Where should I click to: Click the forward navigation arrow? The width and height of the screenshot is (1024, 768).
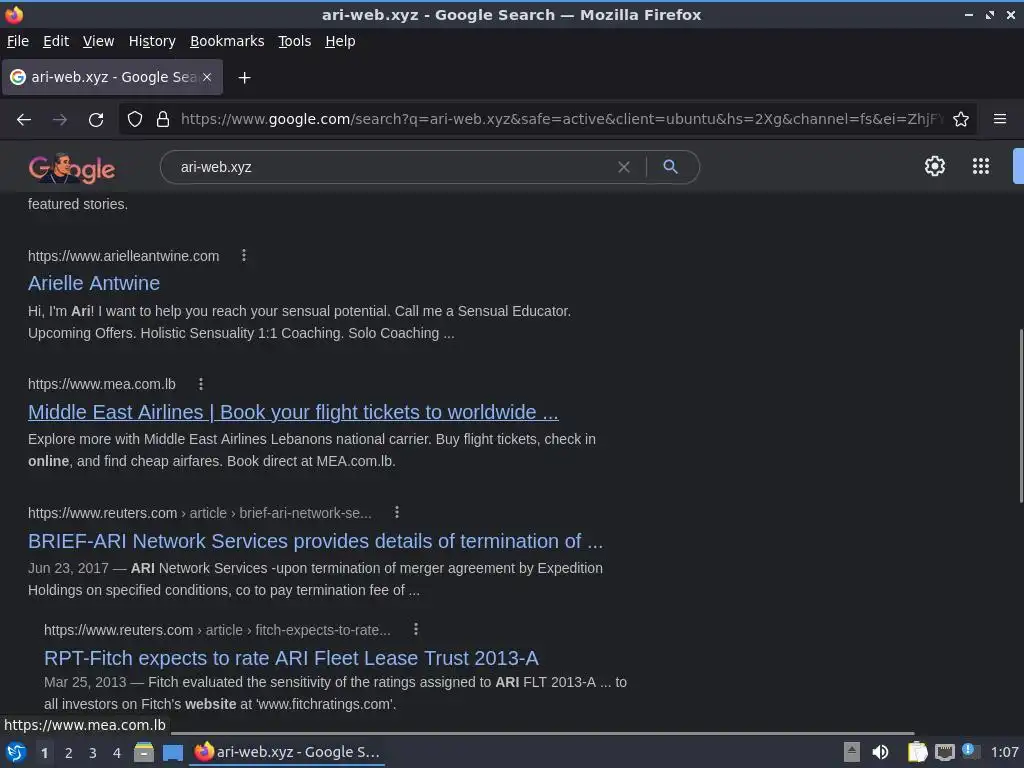59,120
